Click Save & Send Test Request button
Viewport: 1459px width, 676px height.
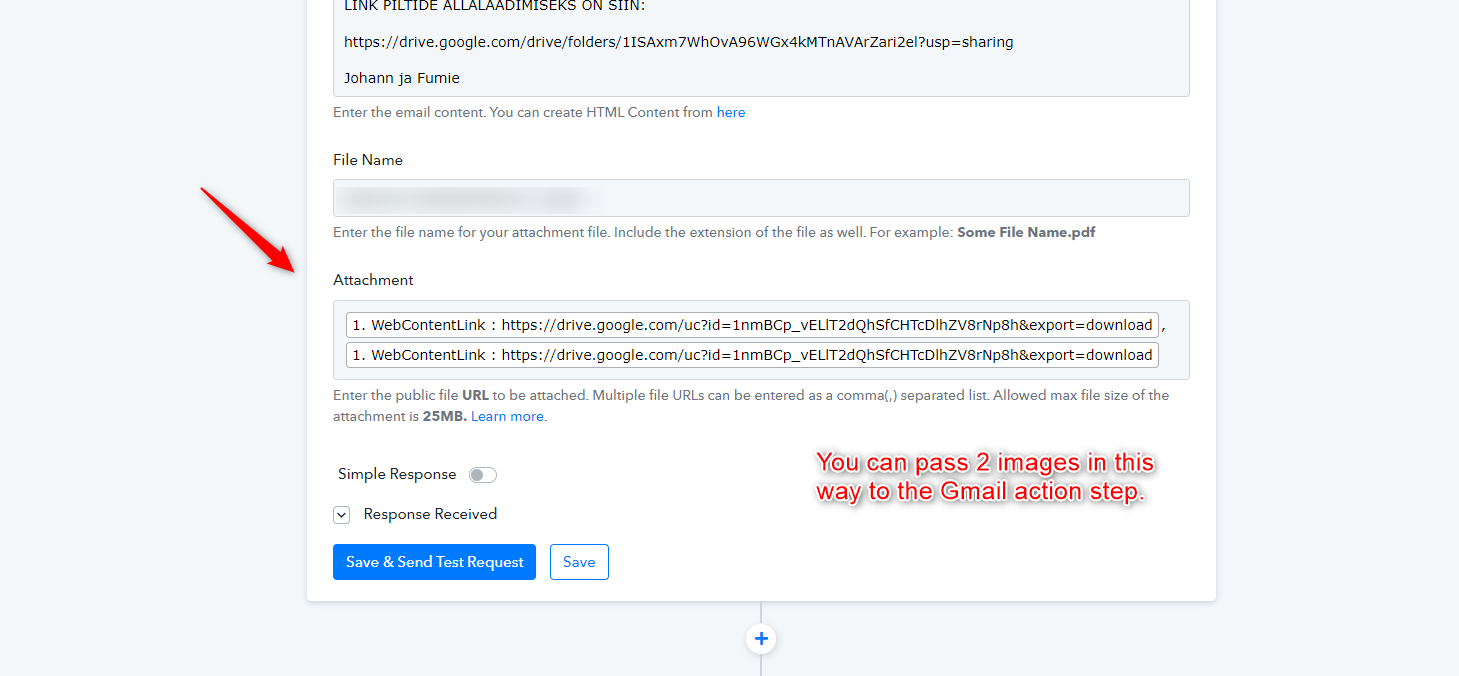coord(434,562)
